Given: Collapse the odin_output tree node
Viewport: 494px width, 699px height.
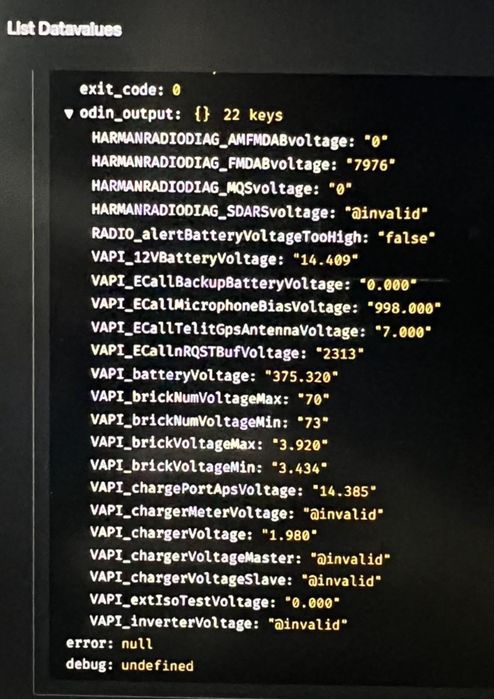Looking at the screenshot, I should pyautogui.click(x=69, y=114).
